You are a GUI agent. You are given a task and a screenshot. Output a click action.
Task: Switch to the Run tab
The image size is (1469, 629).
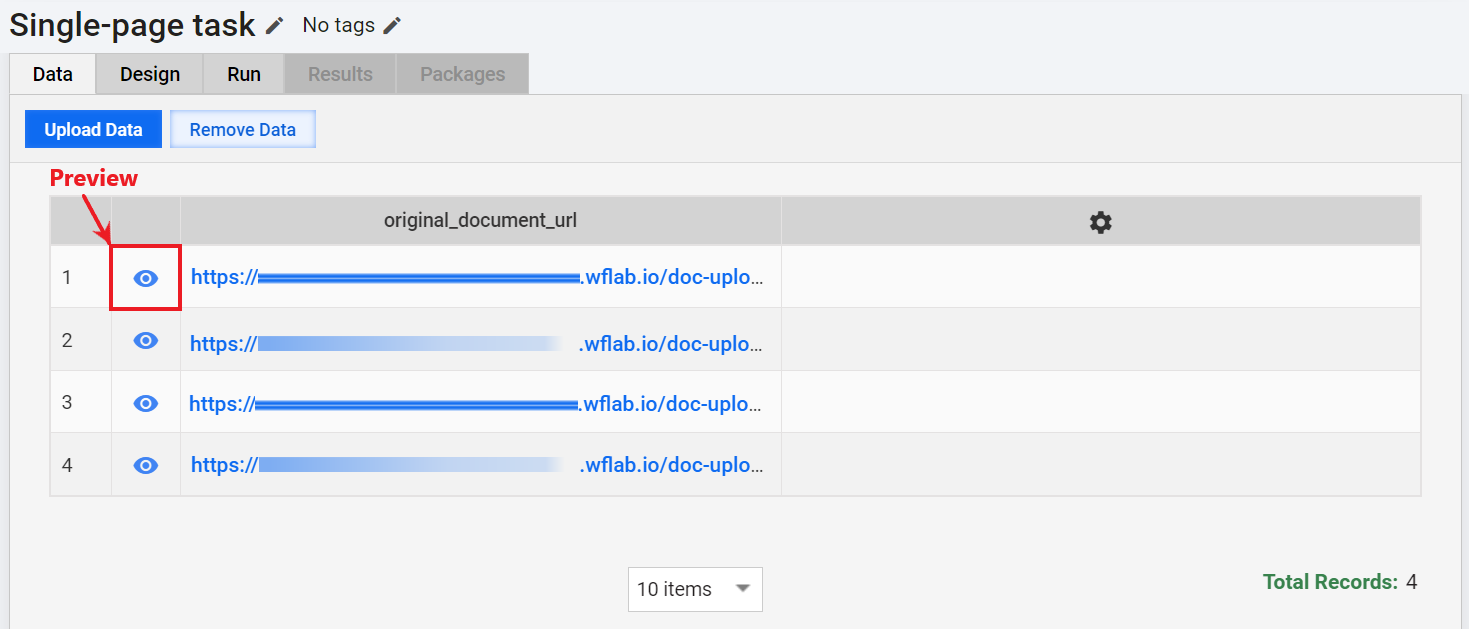coord(244,74)
